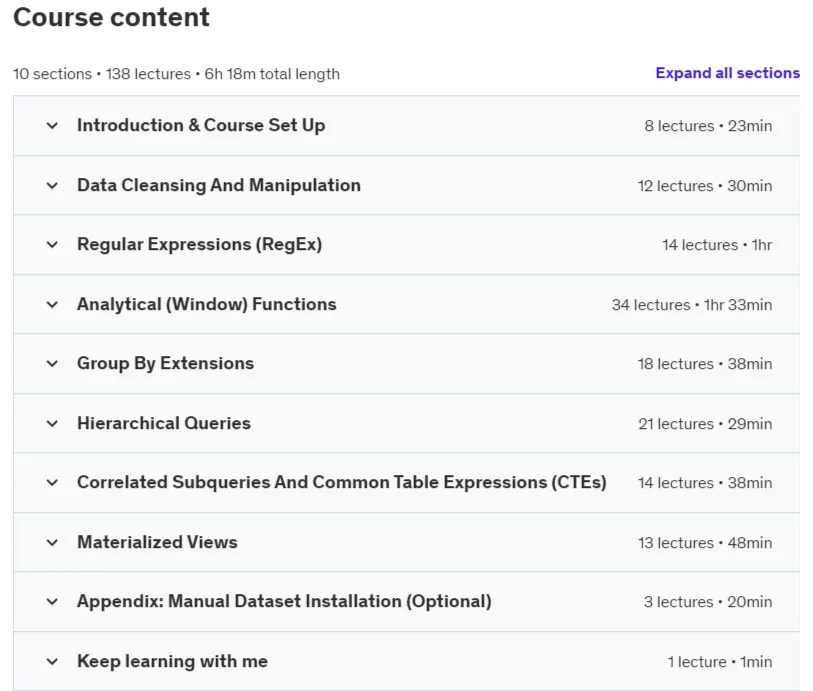Click the 18 lectures • 38min label
The image size is (813, 691).
705,364
